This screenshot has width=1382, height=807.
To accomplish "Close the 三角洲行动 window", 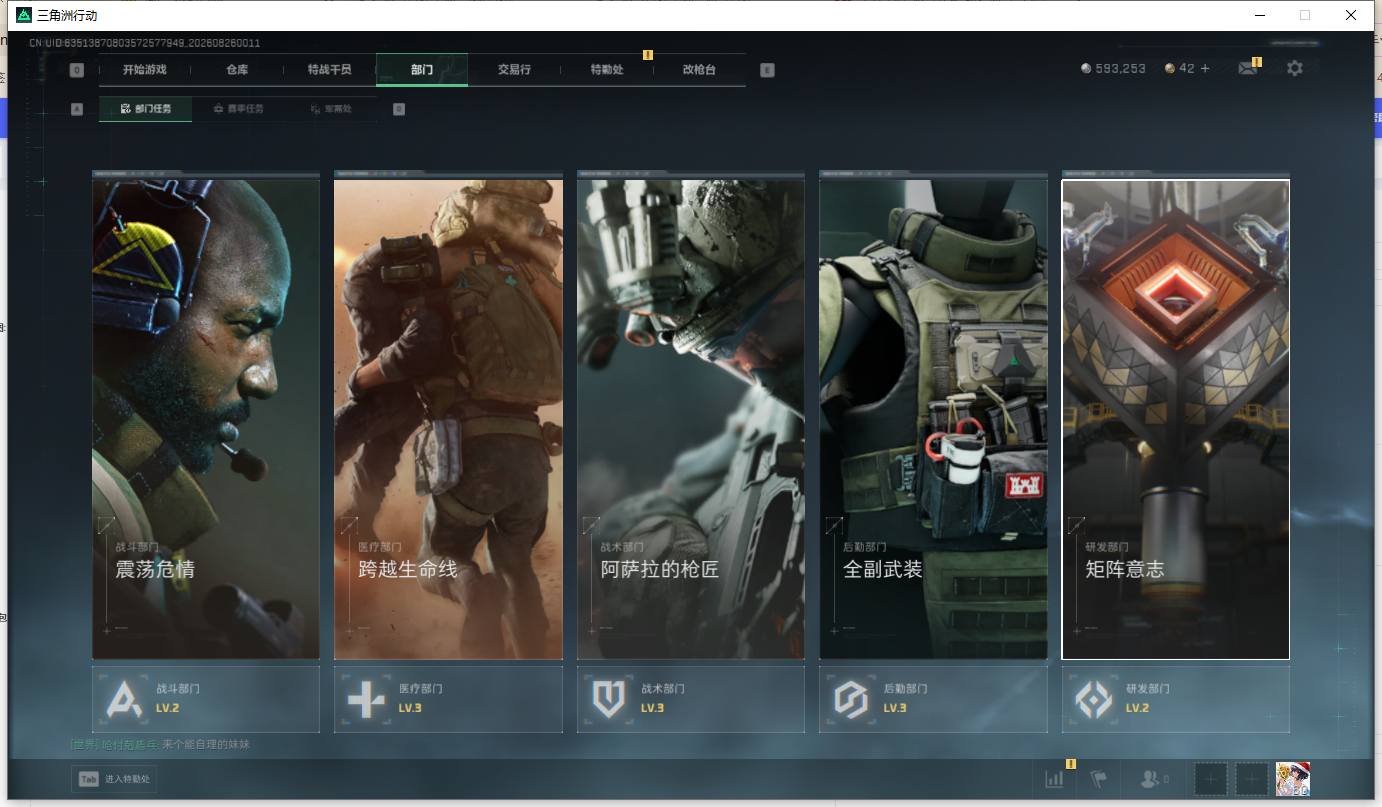I will tap(1351, 15).
